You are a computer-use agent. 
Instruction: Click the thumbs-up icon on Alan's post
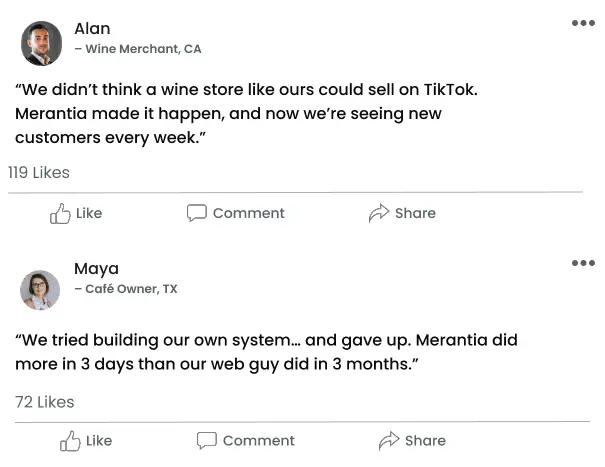pyautogui.click(x=60, y=213)
